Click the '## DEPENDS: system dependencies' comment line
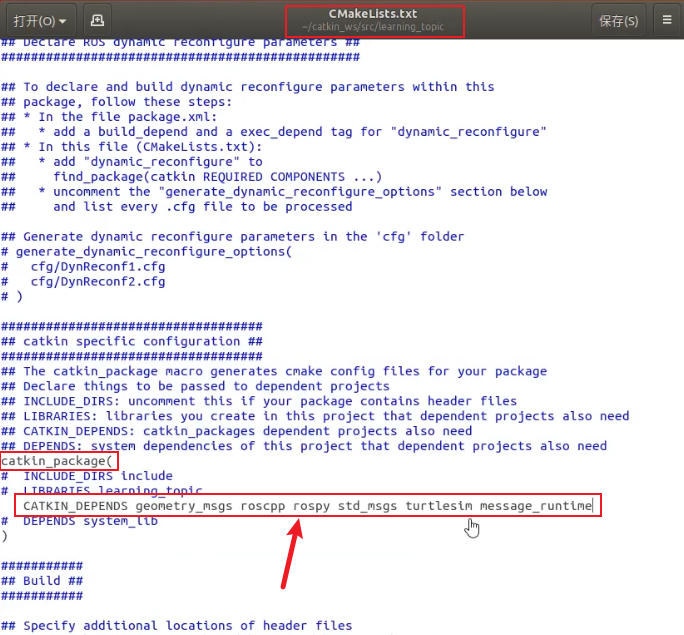This screenshot has height=635, width=684. coord(304,446)
